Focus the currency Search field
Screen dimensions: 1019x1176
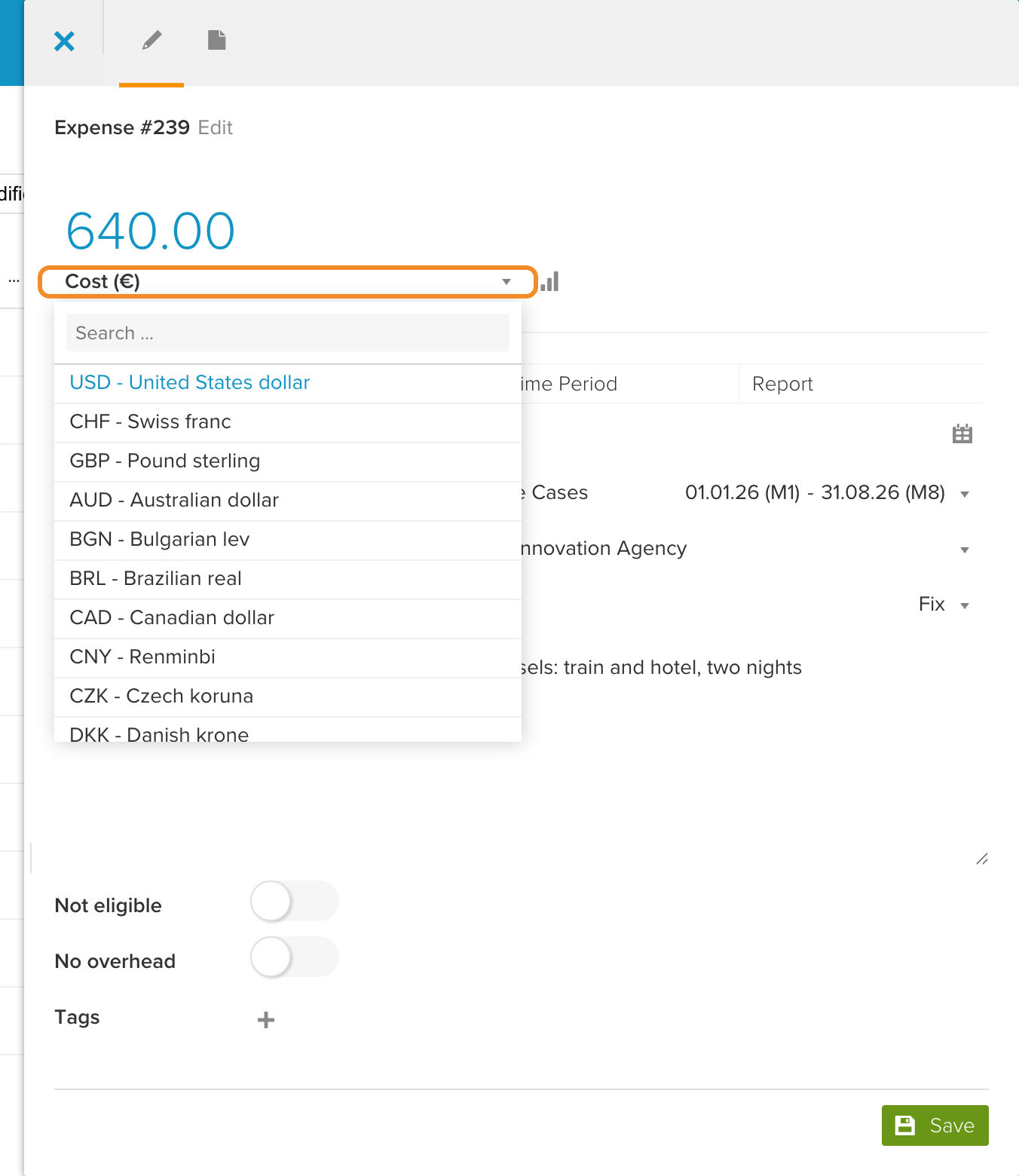pyautogui.click(x=288, y=333)
